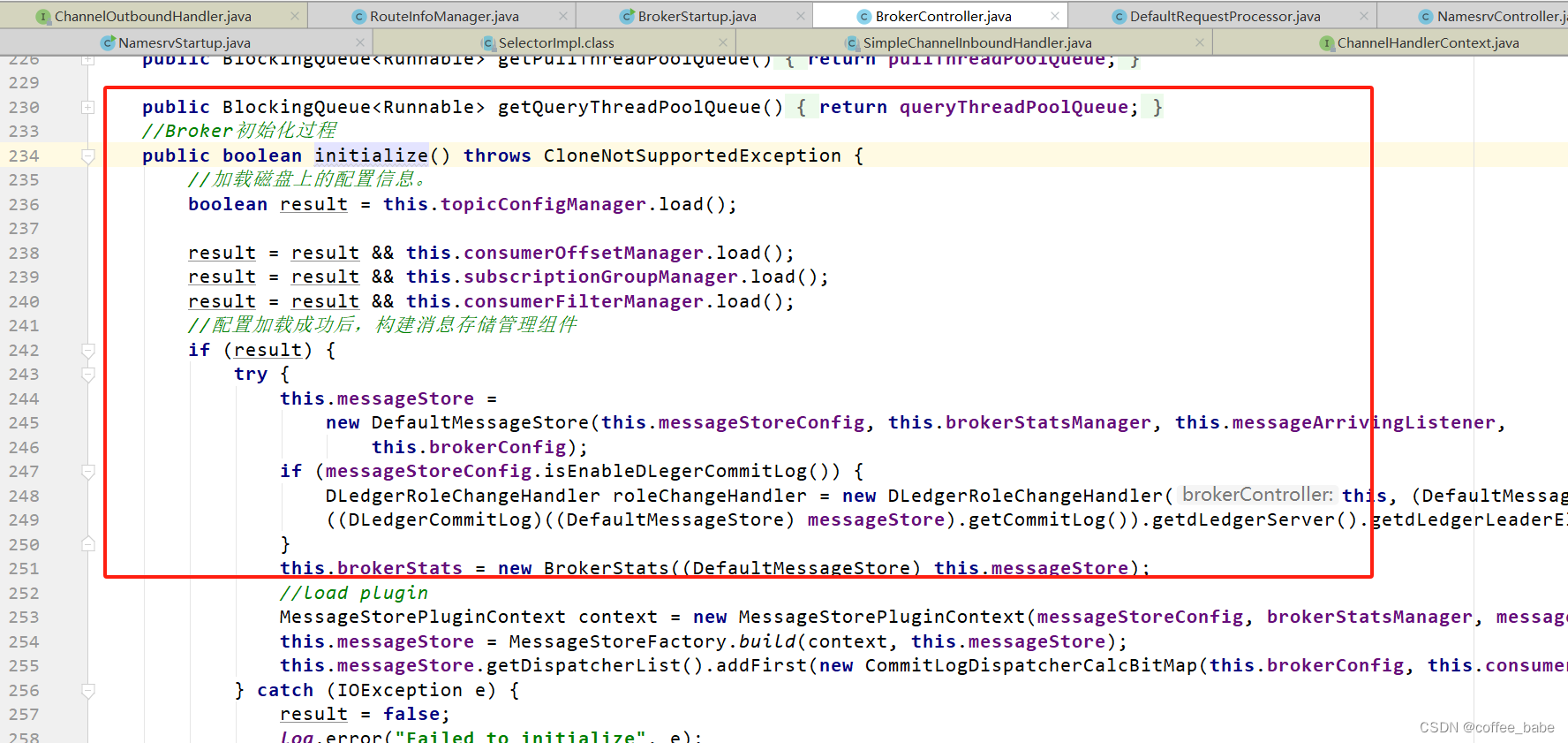Click the //load plugin comment
Image resolution: width=1568 pixels, height=743 pixels.
354,593
